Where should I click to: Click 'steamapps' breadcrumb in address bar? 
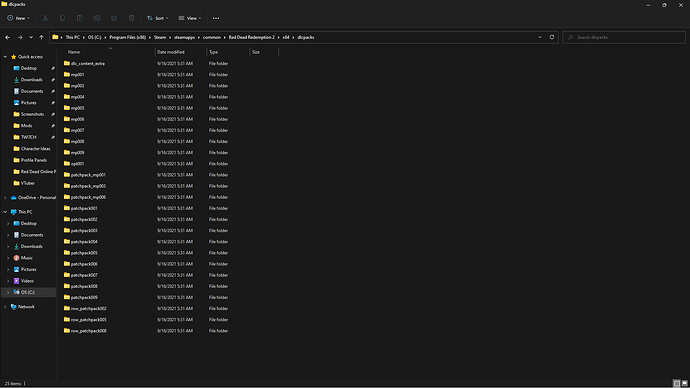(184, 37)
